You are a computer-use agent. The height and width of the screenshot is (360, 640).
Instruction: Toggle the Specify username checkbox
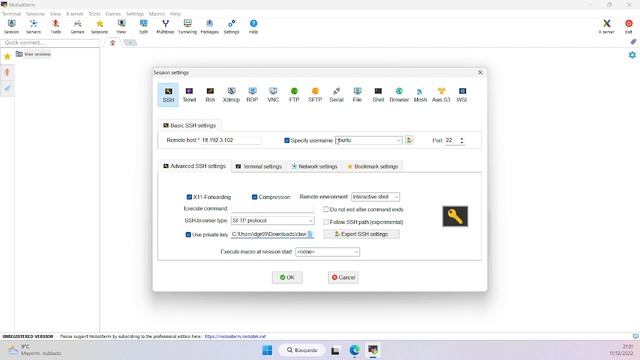287,140
